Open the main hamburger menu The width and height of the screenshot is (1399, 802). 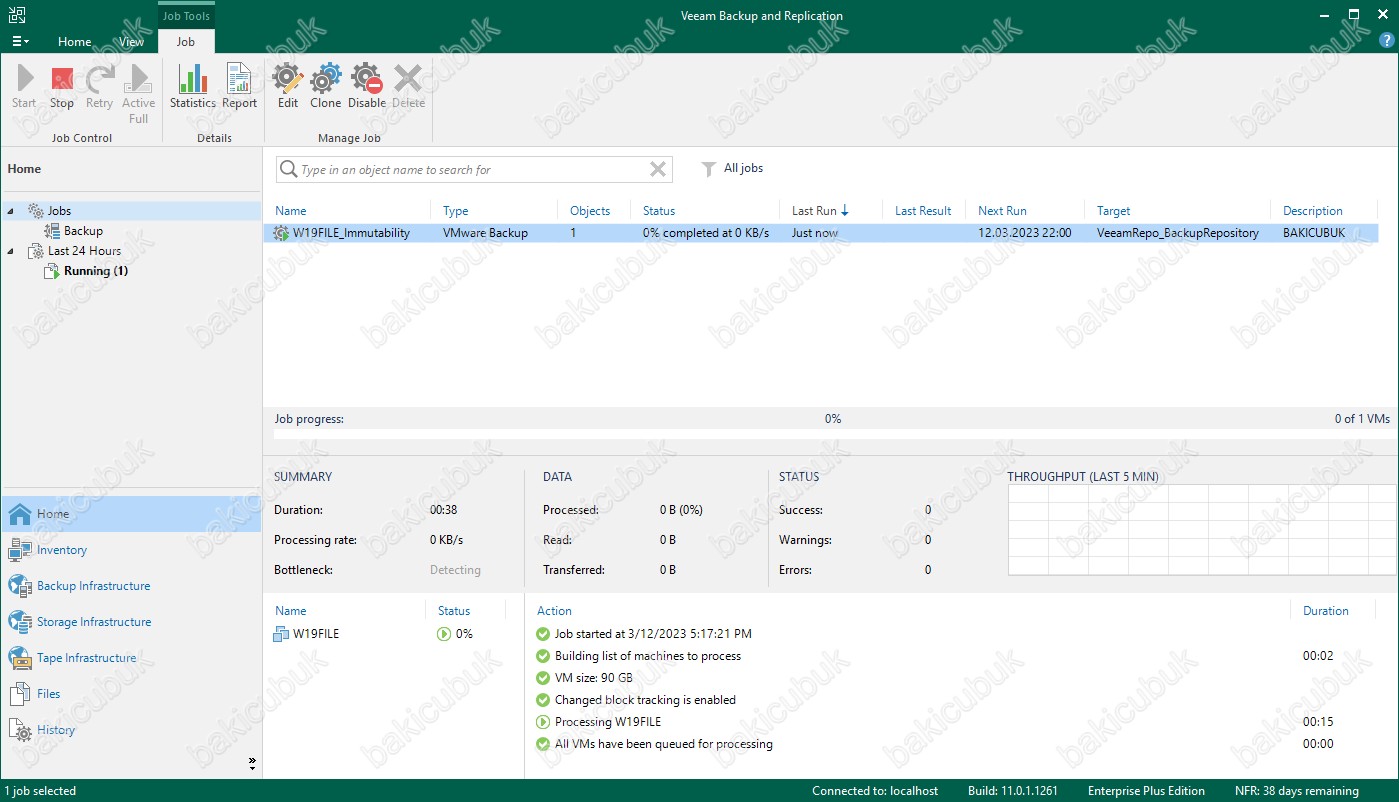click(20, 42)
